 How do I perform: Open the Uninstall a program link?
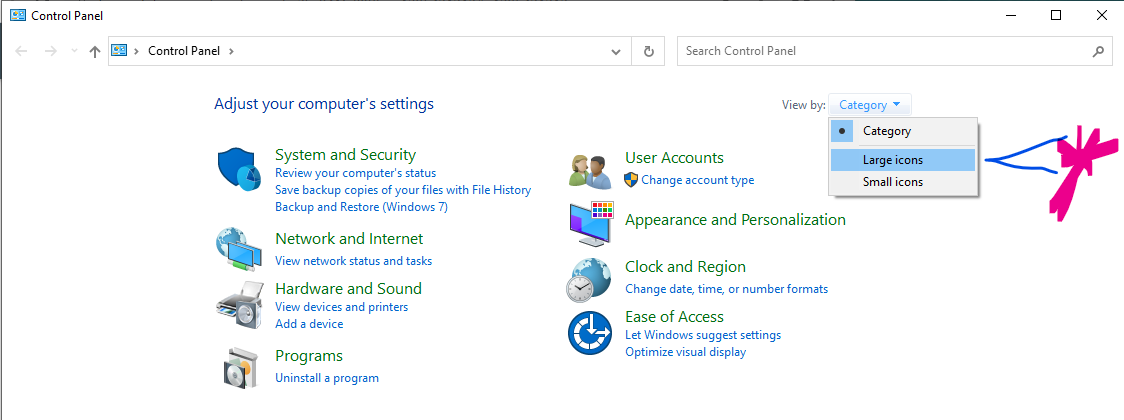[327, 378]
